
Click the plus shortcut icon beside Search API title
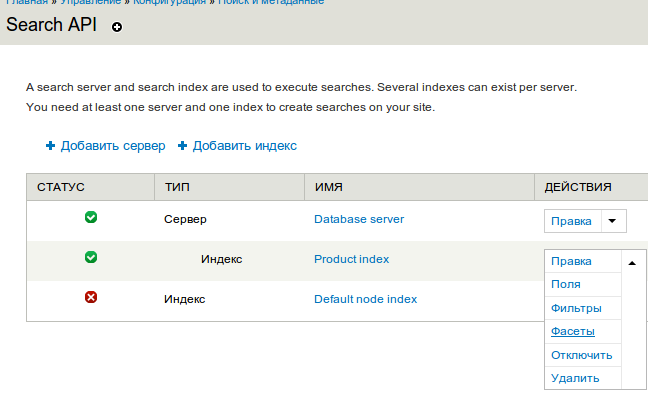[x=117, y=27]
